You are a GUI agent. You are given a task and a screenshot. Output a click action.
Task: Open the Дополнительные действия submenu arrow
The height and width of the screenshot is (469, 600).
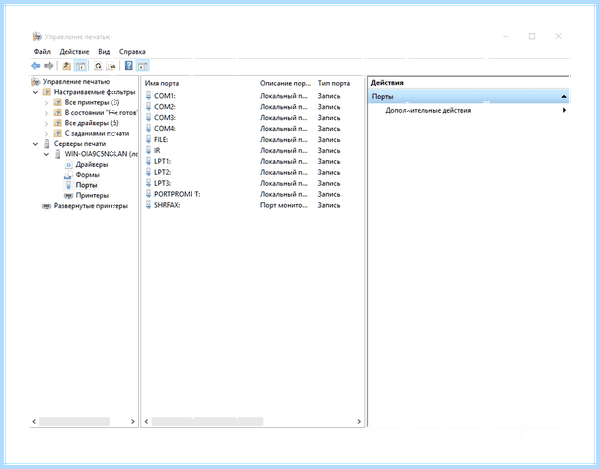coord(564,110)
